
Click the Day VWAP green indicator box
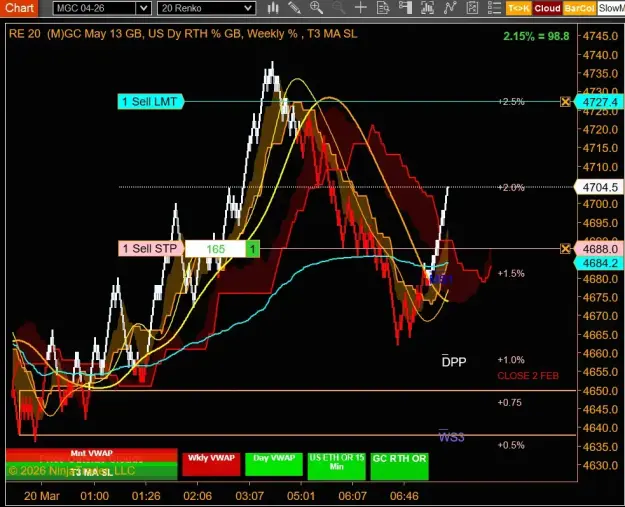click(x=274, y=464)
